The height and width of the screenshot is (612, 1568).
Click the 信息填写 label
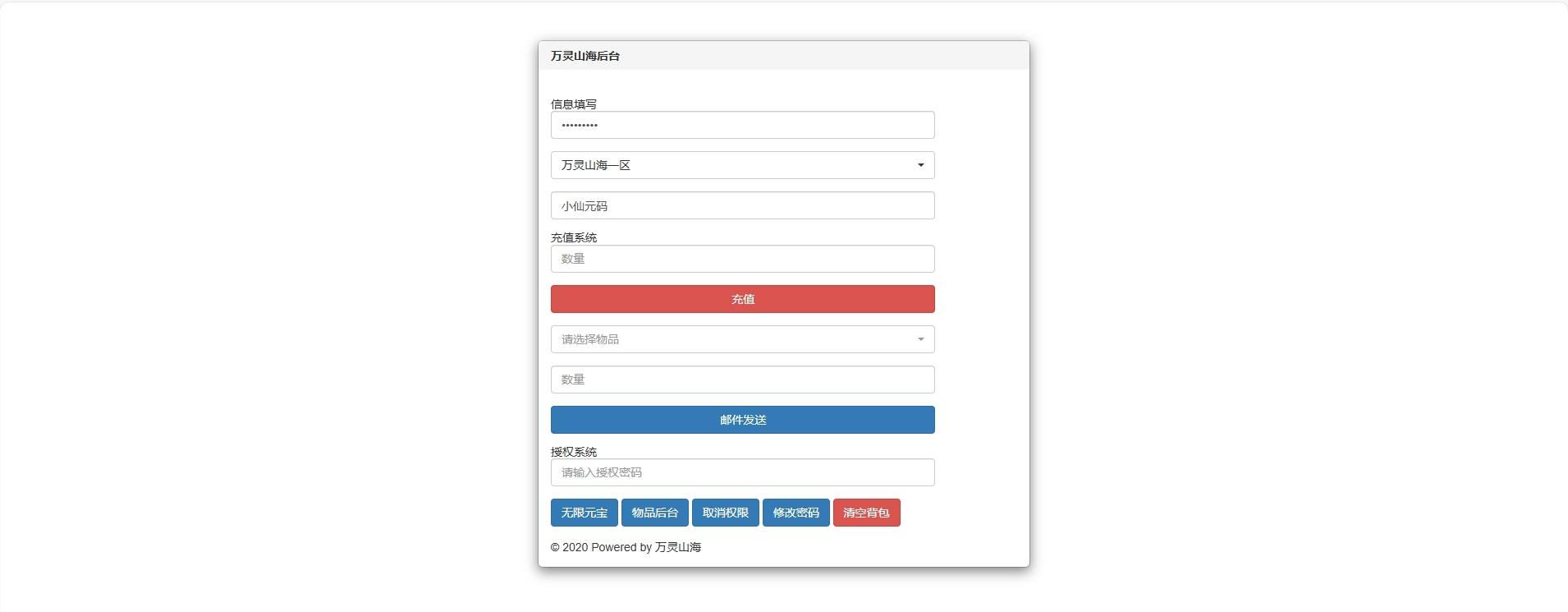tap(574, 104)
